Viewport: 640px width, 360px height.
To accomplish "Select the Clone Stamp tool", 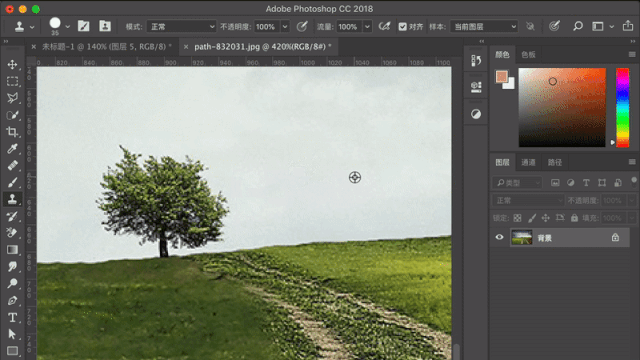I will [x=12, y=199].
